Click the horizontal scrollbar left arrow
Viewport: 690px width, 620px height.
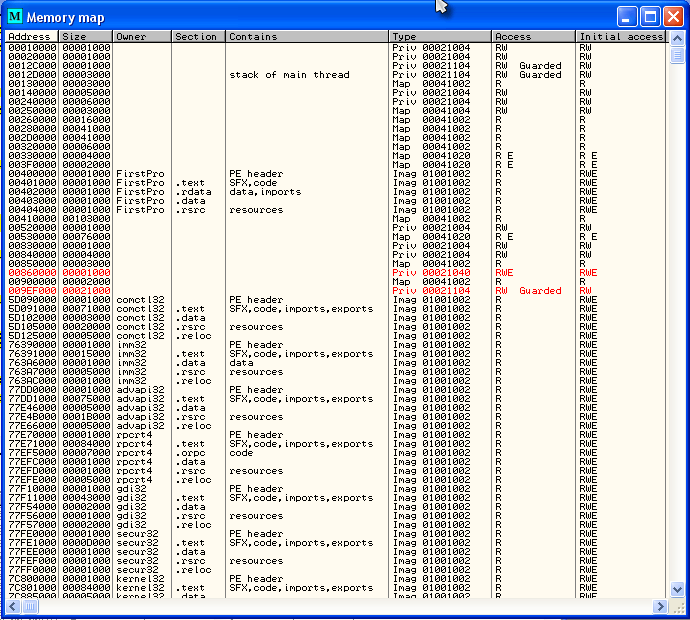click(12, 606)
